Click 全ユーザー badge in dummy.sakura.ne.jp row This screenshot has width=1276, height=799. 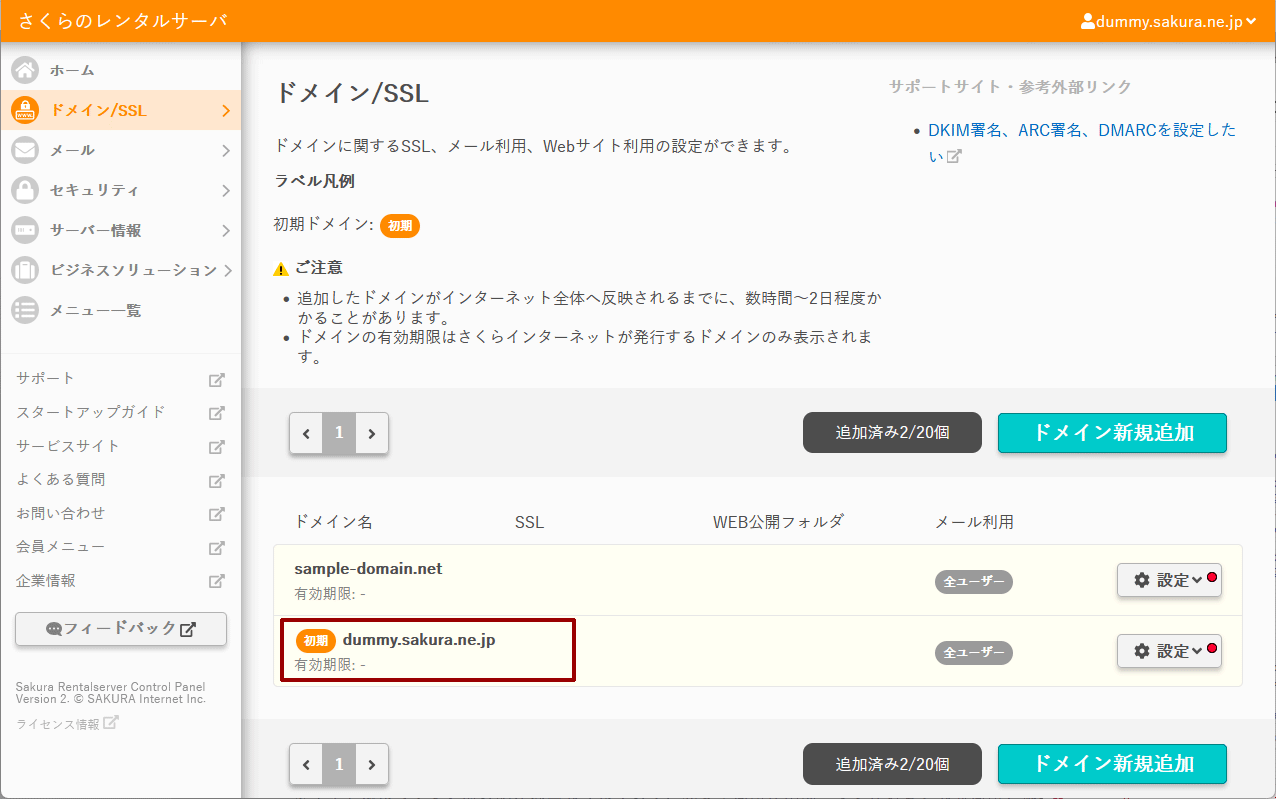(x=974, y=652)
